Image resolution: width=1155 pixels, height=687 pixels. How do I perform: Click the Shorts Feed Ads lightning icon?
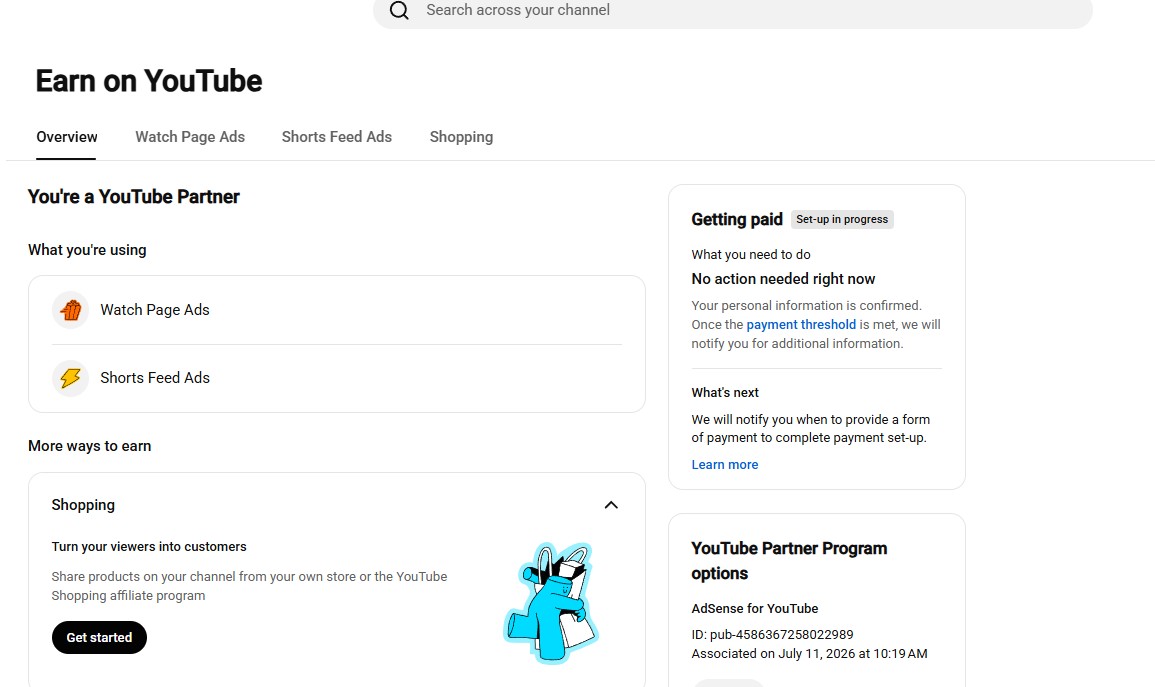[71, 378]
